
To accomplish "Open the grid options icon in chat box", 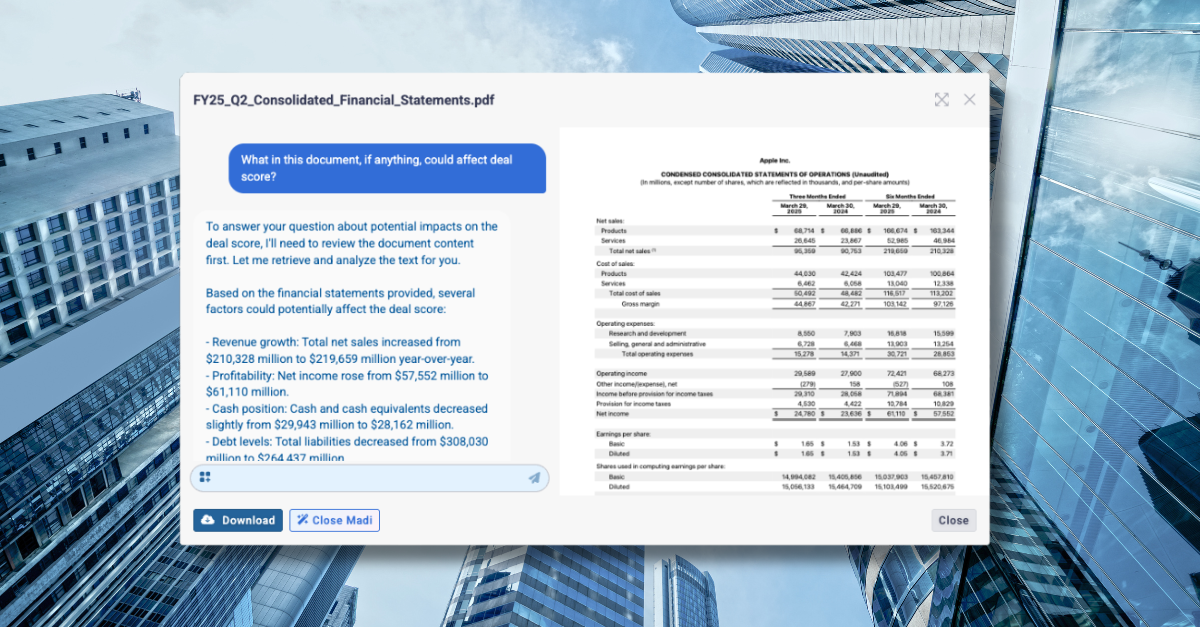I will click(204, 478).
